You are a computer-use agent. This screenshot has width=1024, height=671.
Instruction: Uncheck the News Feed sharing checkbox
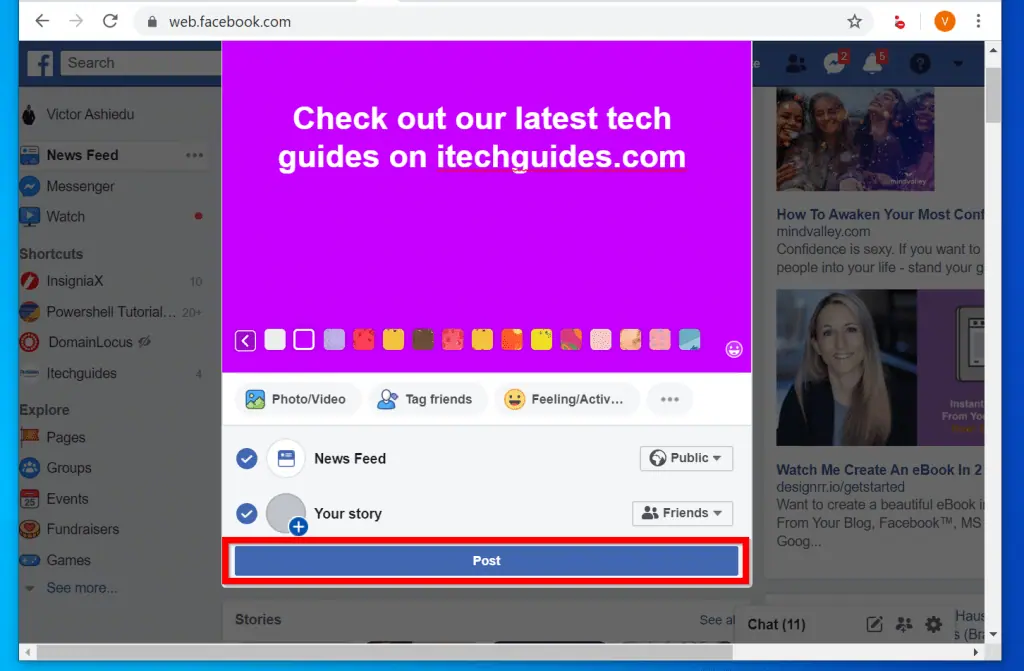(x=246, y=458)
